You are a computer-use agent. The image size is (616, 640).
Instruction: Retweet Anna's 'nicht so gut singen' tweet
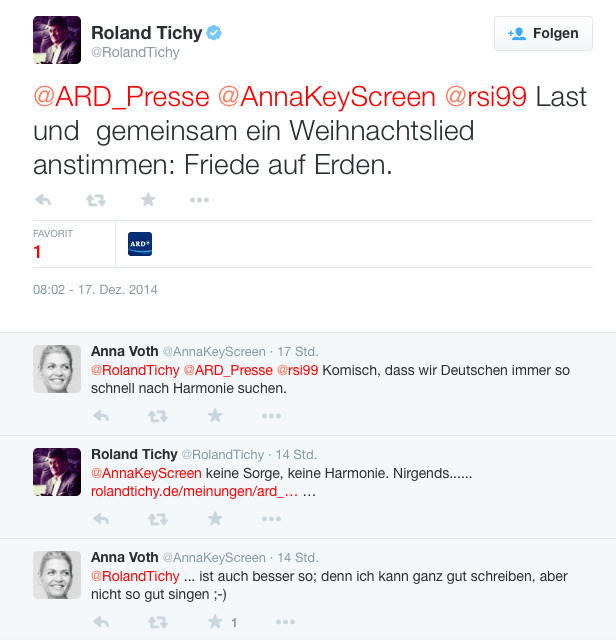tap(158, 622)
